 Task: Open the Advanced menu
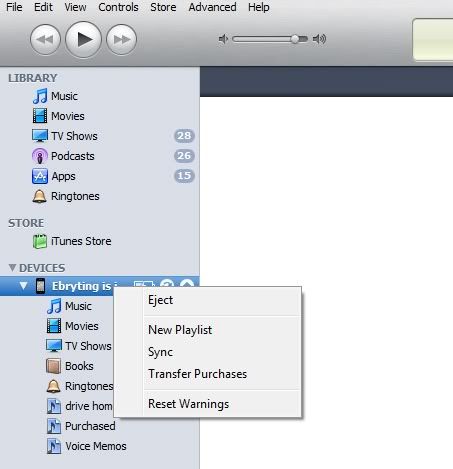(212, 7)
